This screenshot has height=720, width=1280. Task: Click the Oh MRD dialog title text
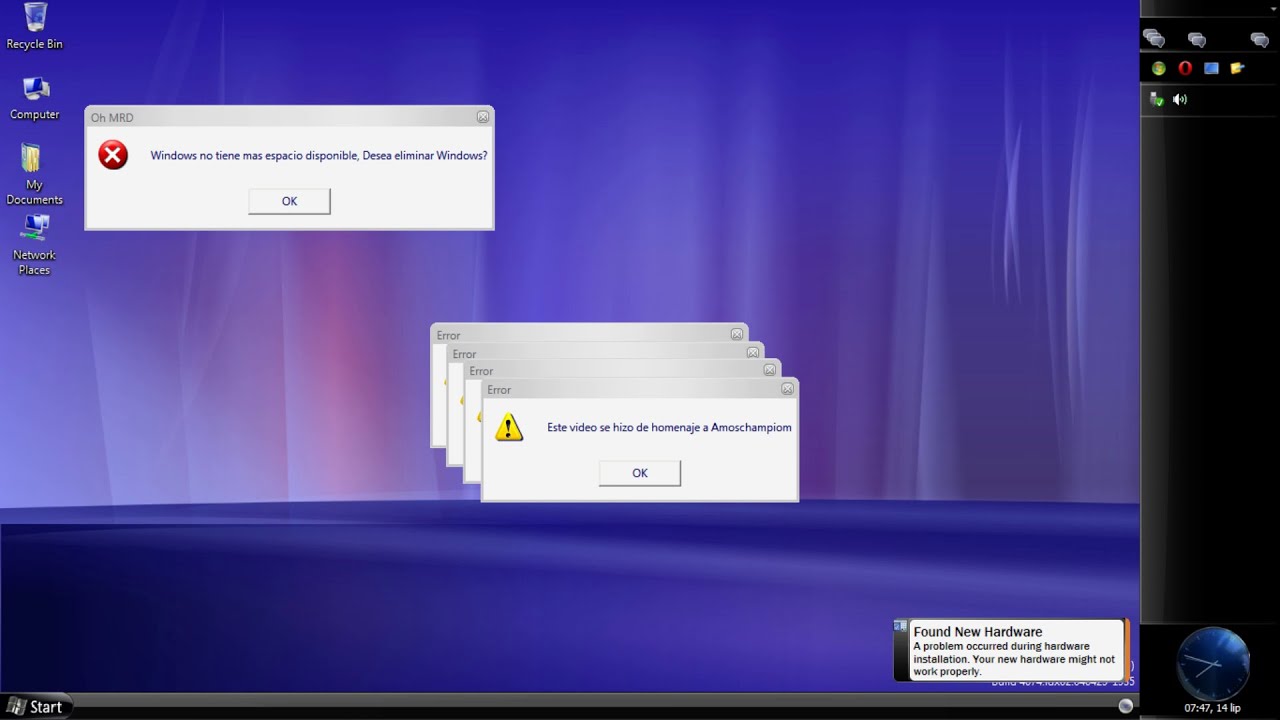112,117
